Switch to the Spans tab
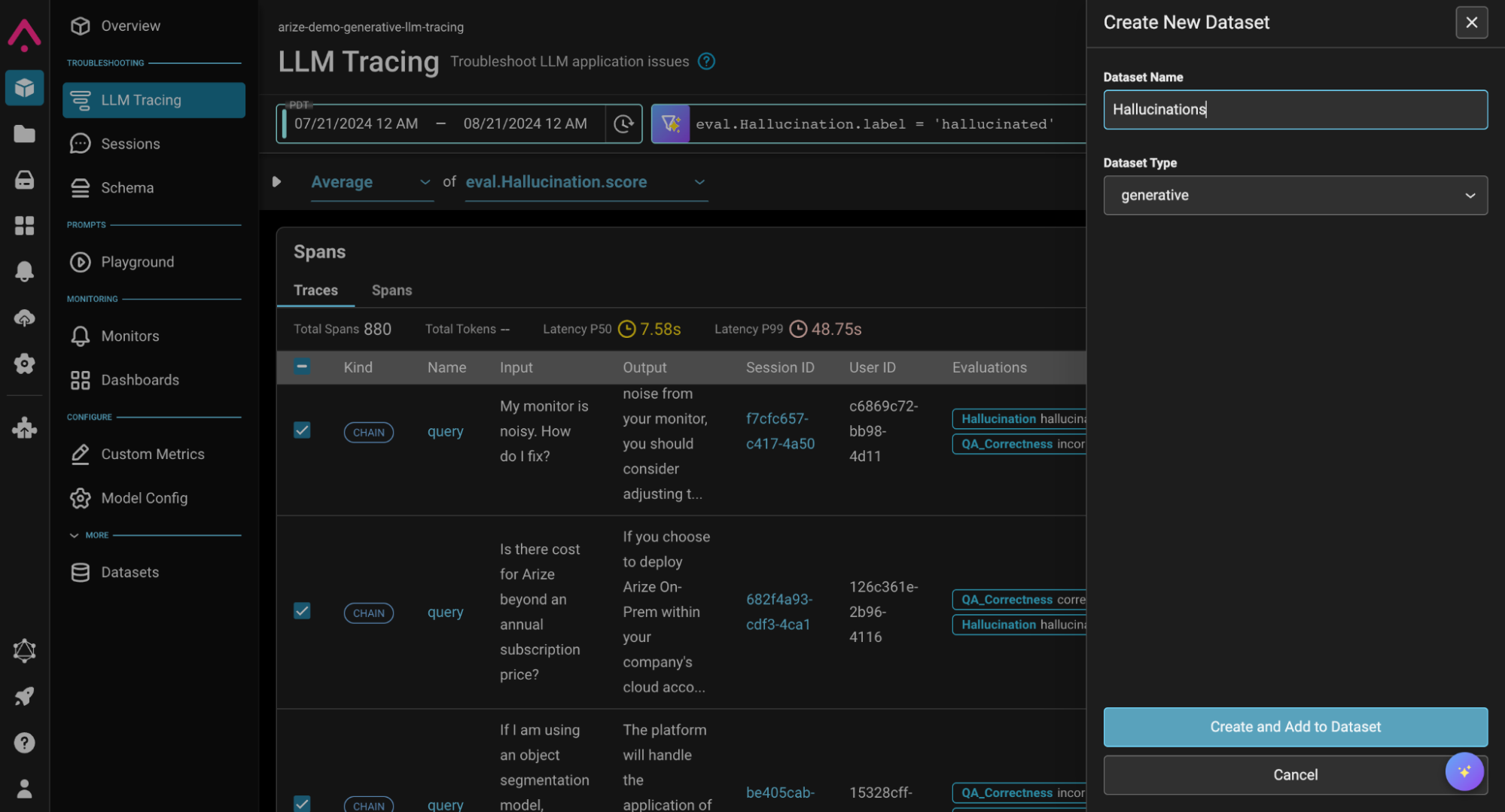 click(x=391, y=290)
